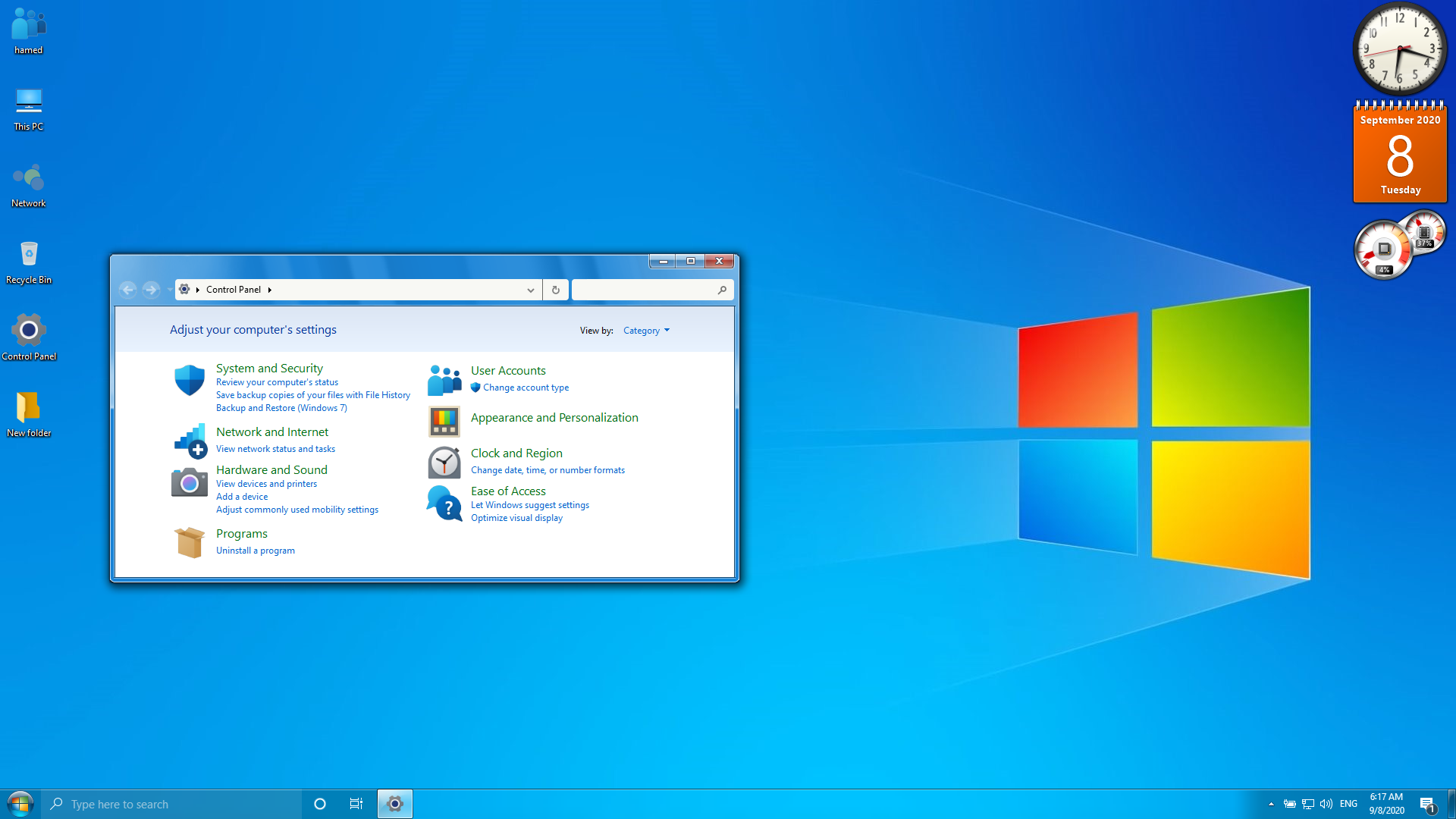Click the Control Panel taskbar button
This screenshot has height=819, width=1456.
click(394, 804)
